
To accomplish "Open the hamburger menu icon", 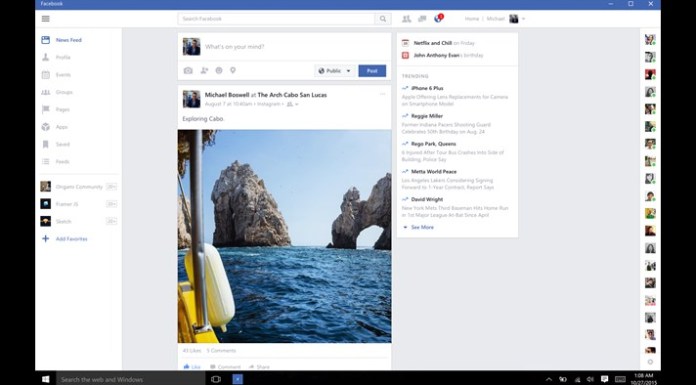I will (x=45, y=19).
